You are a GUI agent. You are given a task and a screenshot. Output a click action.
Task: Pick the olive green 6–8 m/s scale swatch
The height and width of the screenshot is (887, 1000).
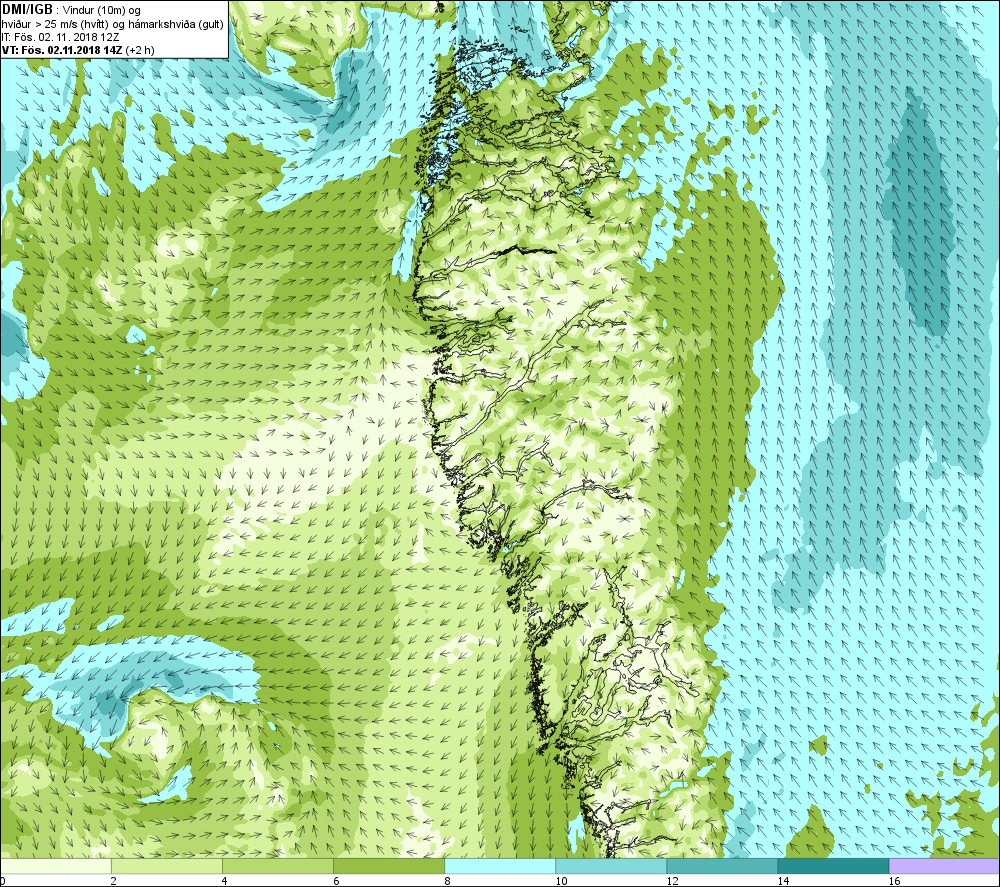[388, 866]
